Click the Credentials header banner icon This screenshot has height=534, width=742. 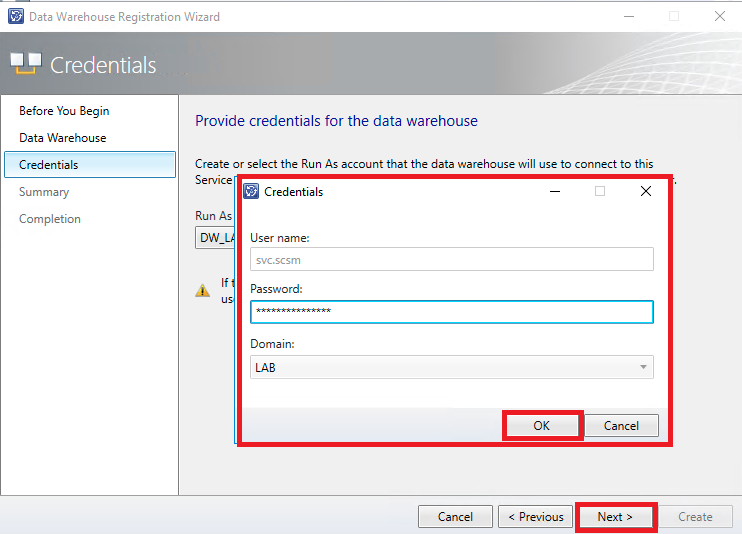tap(26, 65)
